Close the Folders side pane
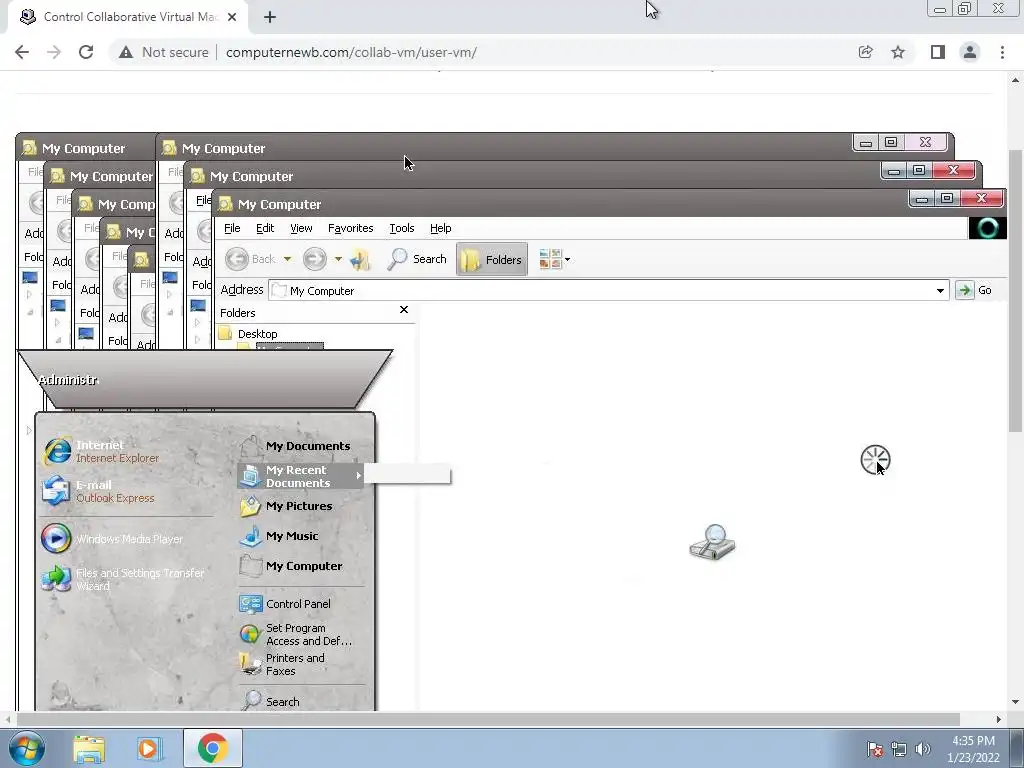Viewport: 1024px width, 768px height. tap(404, 310)
